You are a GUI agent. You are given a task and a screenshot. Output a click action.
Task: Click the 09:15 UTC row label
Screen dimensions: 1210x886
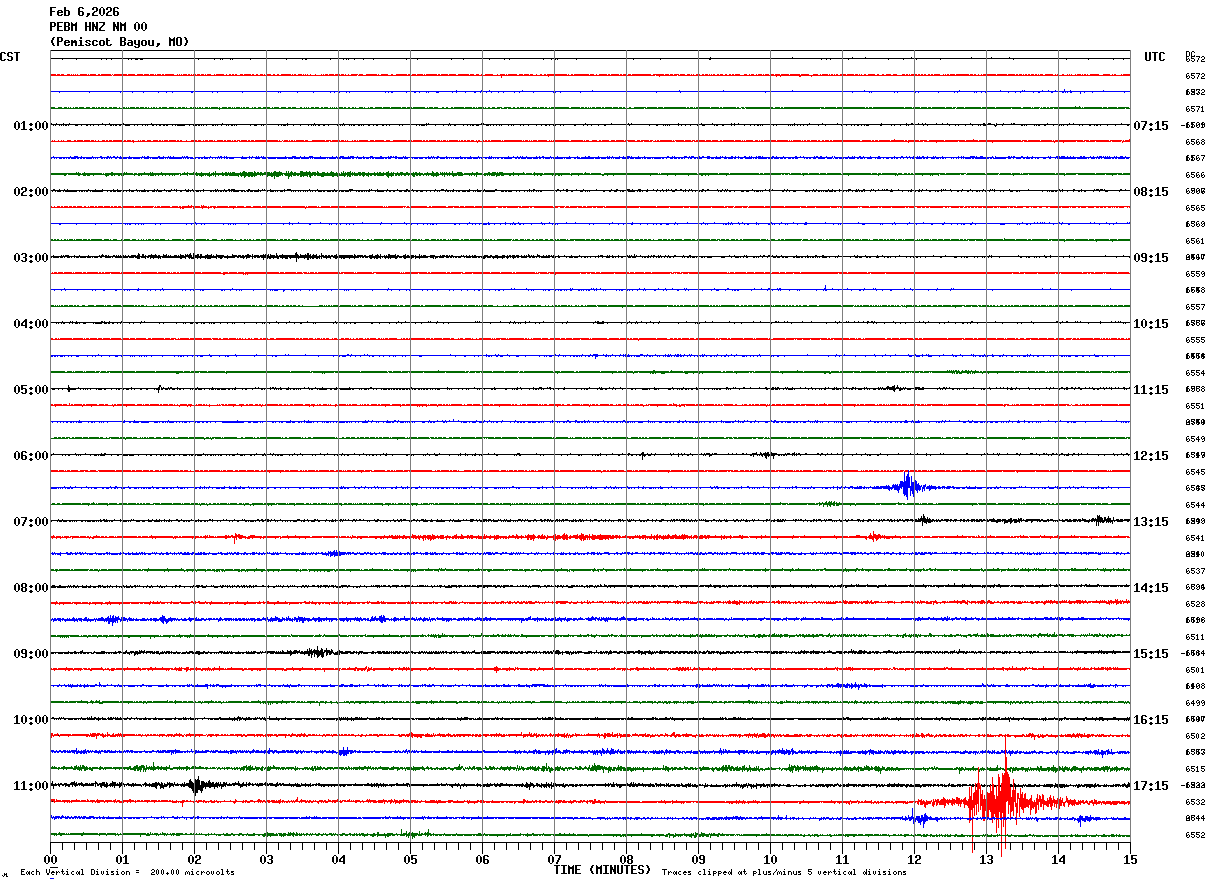click(x=1151, y=258)
